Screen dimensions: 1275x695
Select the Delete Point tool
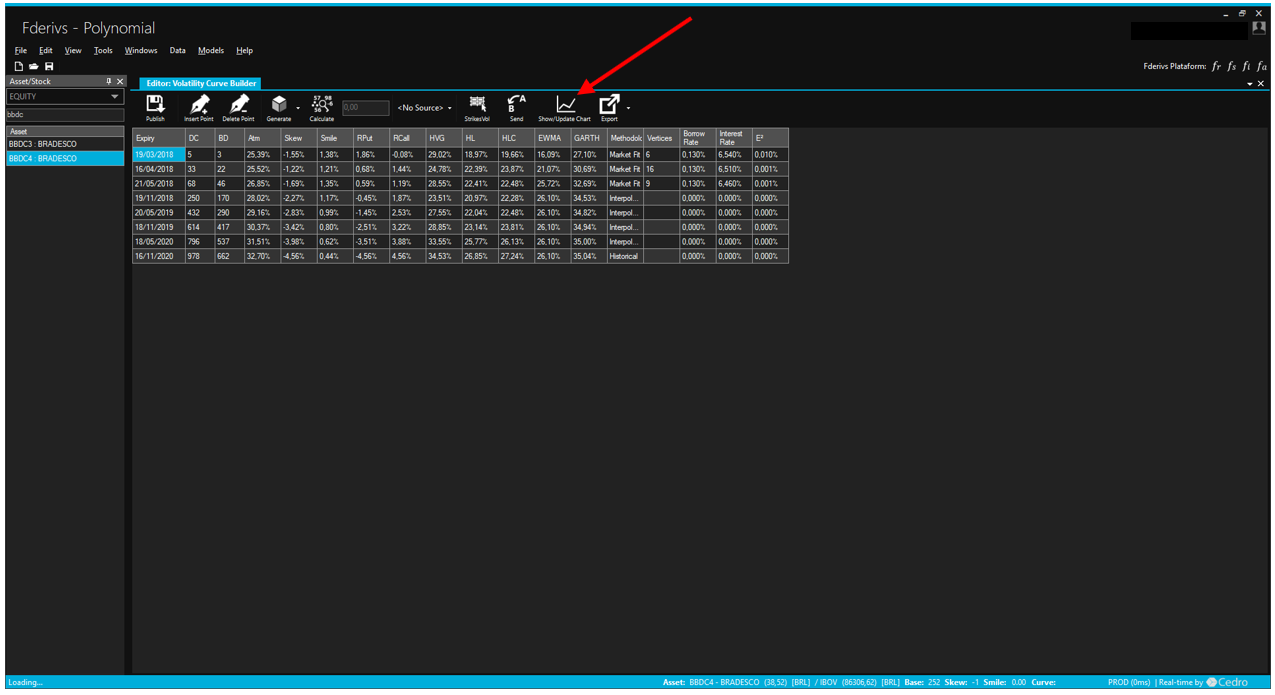[x=238, y=104]
